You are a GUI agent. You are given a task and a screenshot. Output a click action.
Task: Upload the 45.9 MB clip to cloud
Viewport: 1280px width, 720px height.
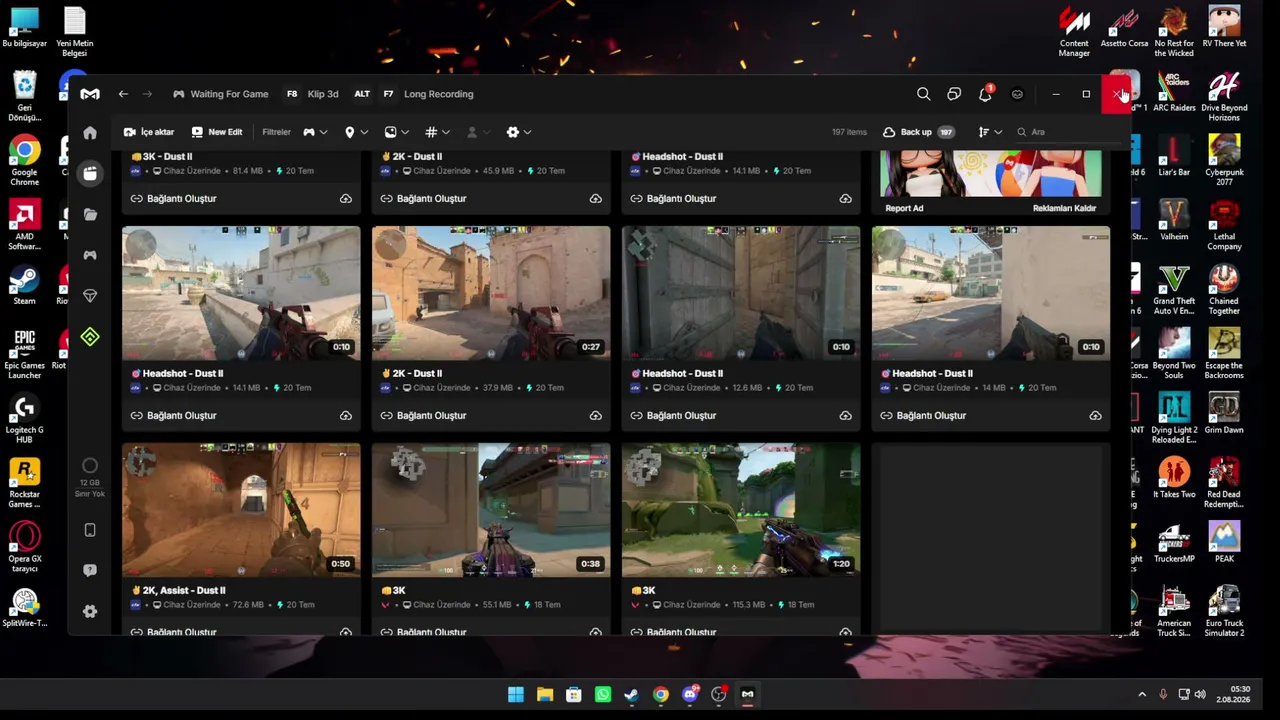596,198
